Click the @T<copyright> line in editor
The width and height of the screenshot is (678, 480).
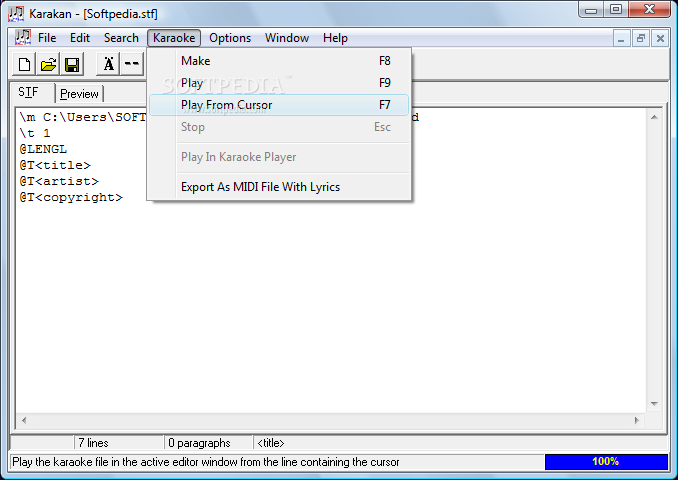[x=71, y=197]
